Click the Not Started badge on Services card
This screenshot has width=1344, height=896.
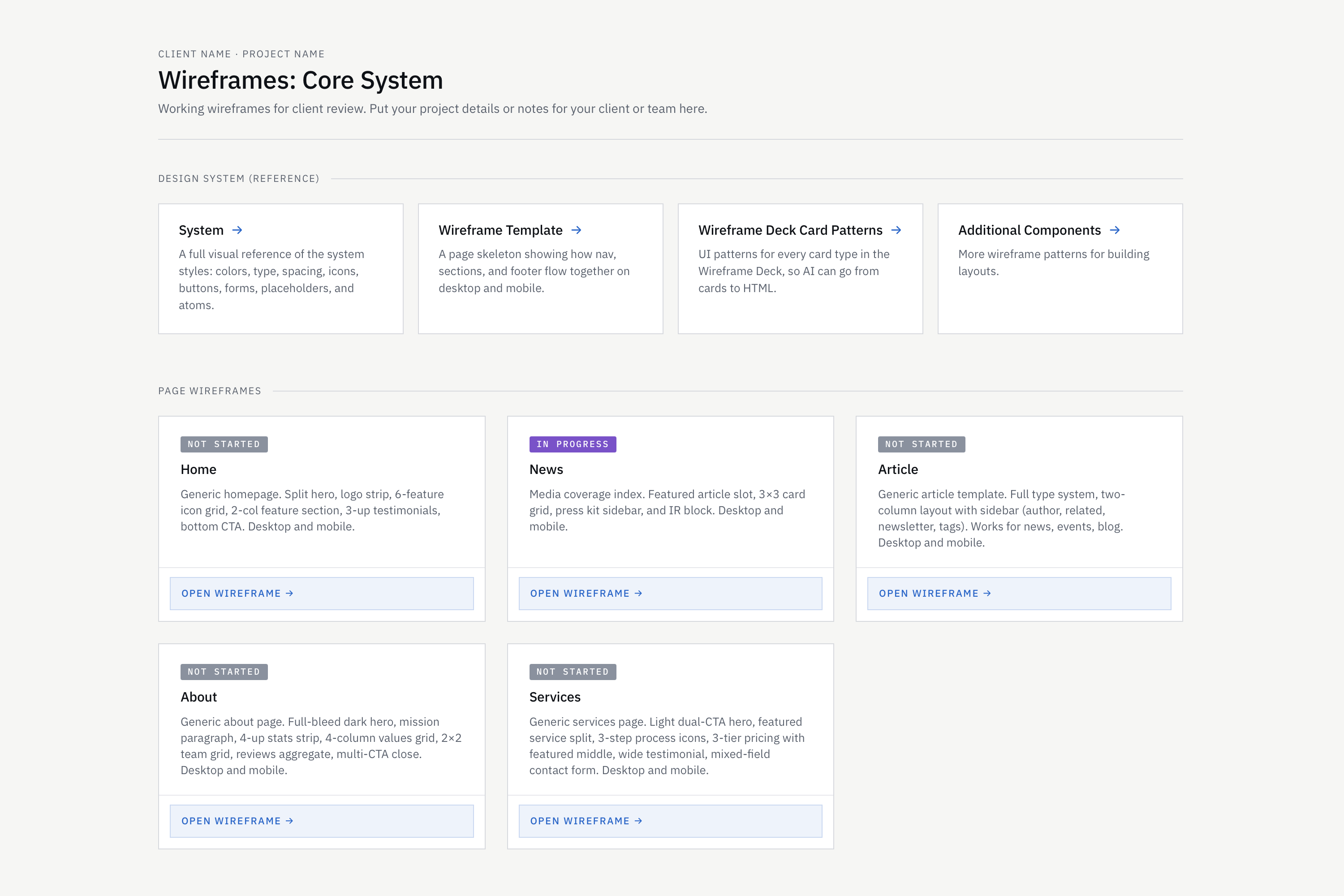coord(573,672)
